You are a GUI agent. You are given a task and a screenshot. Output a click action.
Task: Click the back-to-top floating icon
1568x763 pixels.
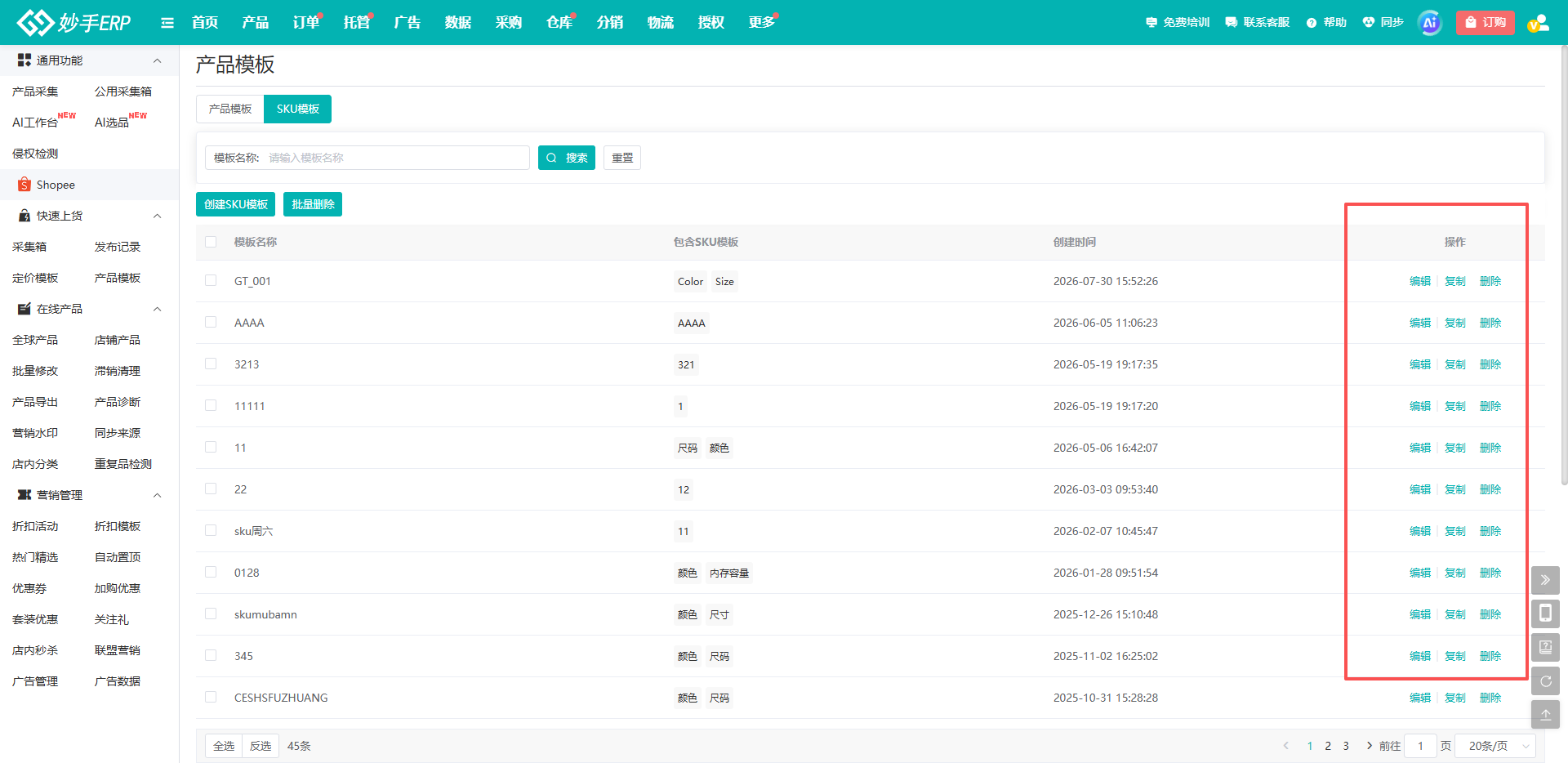tap(1545, 714)
